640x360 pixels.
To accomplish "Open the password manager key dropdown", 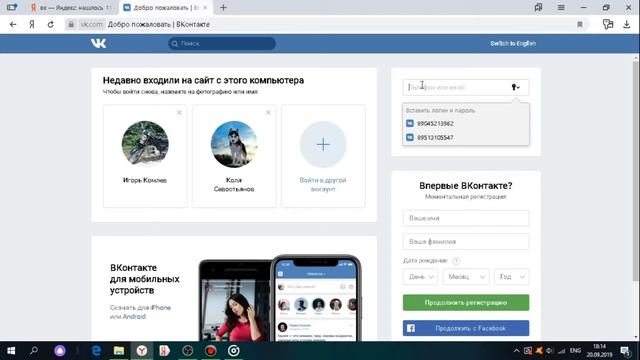I will [x=516, y=87].
